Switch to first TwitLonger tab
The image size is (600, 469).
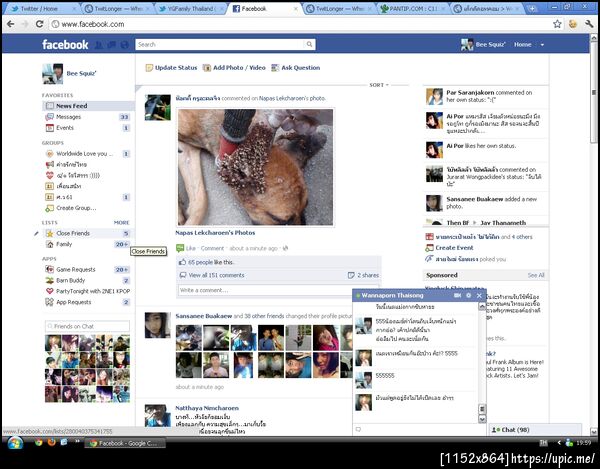pyautogui.click(x=117, y=8)
